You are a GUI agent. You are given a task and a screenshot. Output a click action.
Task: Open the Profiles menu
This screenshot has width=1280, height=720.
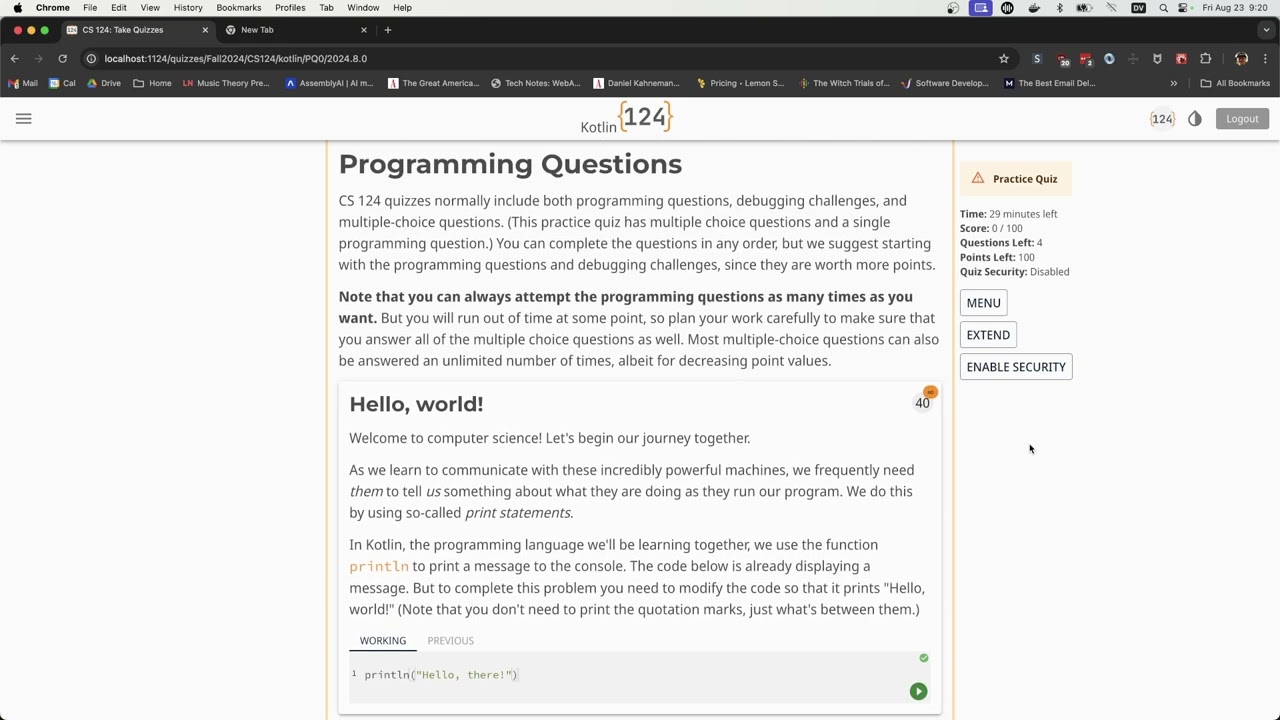[290, 8]
